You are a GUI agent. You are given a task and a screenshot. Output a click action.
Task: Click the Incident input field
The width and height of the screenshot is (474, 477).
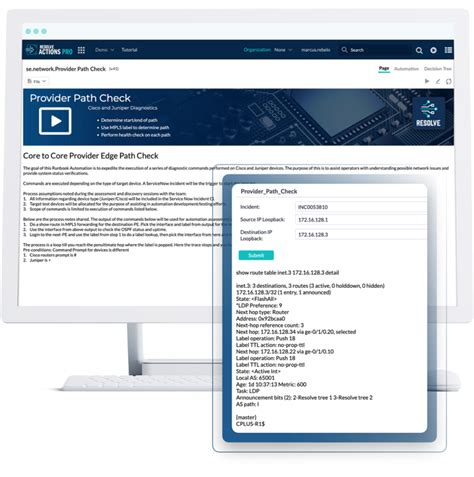pyautogui.click(x=361, y=207)
